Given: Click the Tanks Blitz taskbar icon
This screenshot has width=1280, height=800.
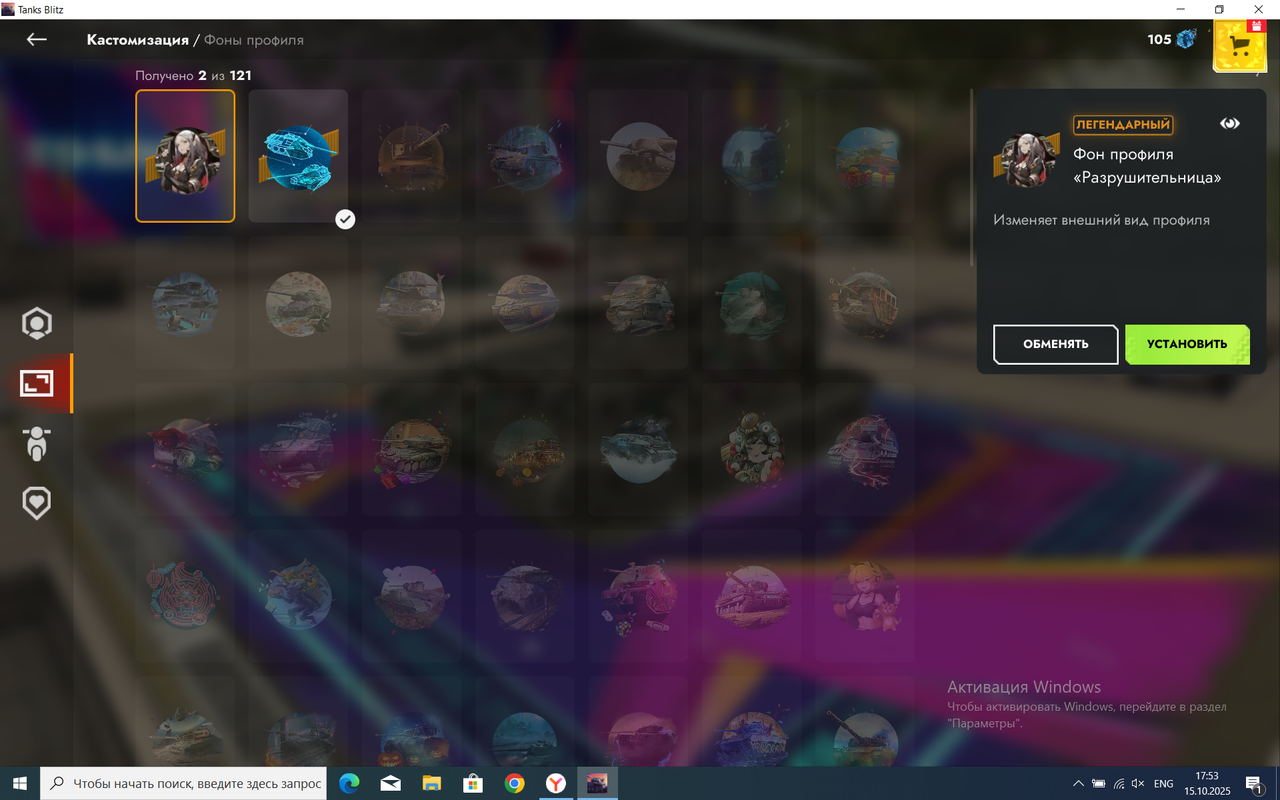Looking at the screenshot, I should [597, 783].
